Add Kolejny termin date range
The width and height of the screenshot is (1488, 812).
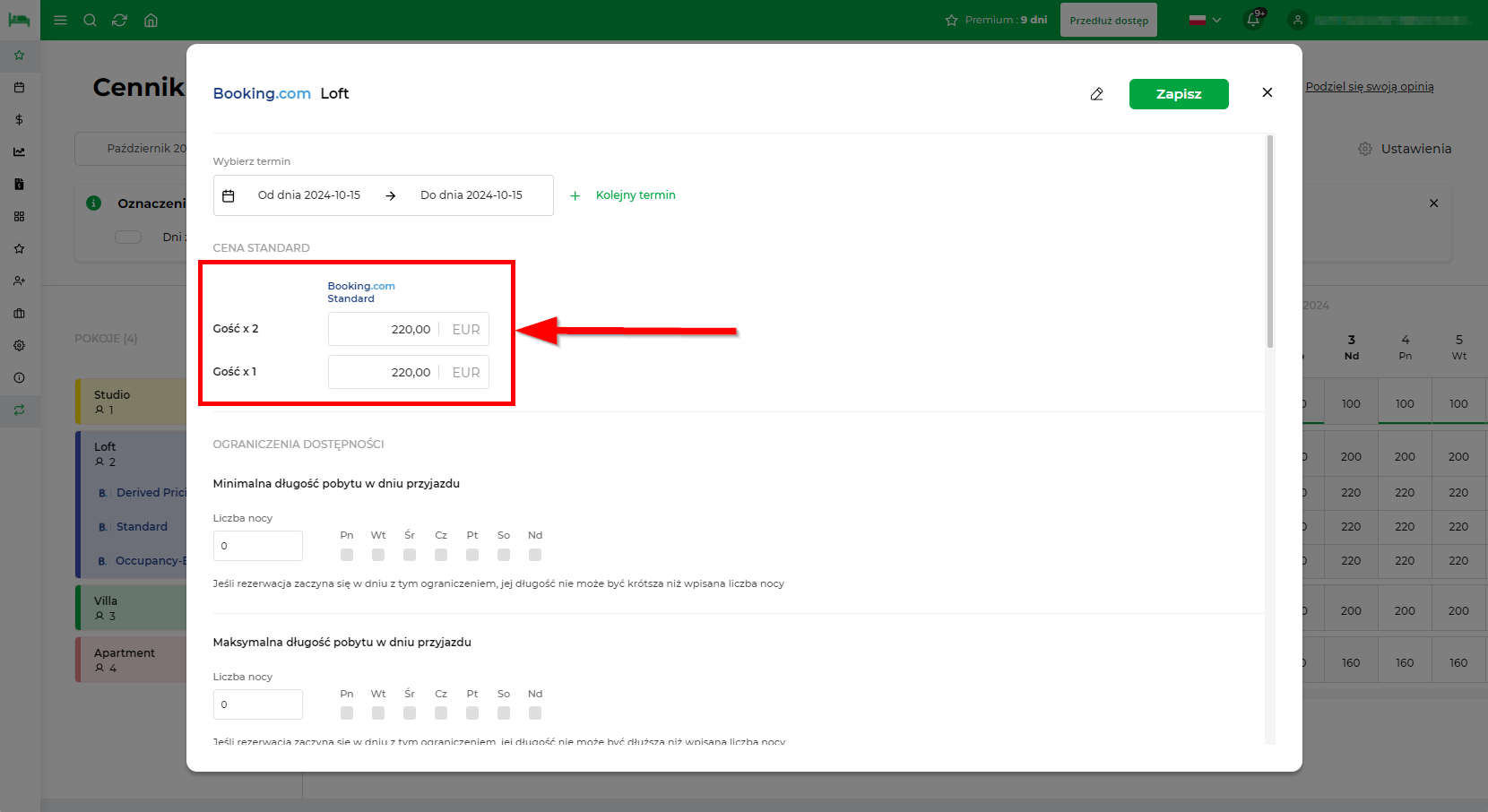[636, 195]
